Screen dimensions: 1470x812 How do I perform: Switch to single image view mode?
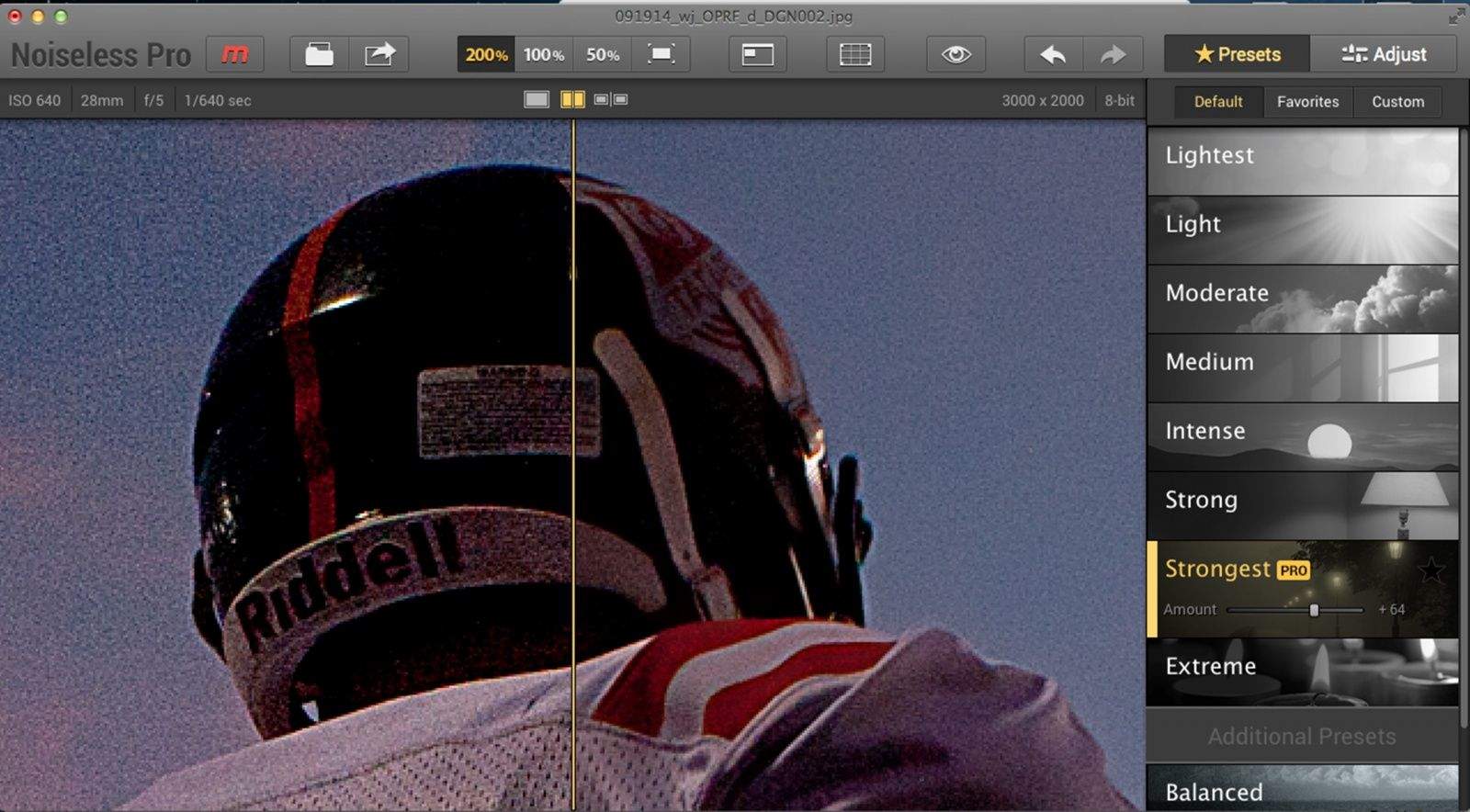click(536, 99)
